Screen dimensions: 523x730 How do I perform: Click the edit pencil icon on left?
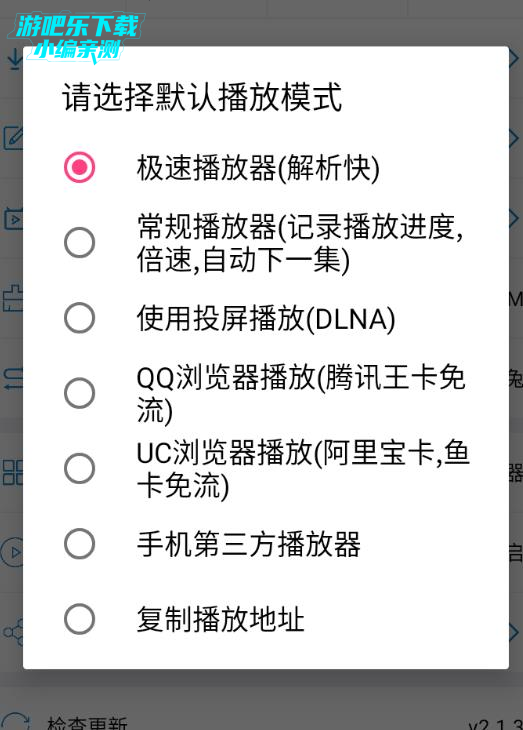click(x=13, y=138)
